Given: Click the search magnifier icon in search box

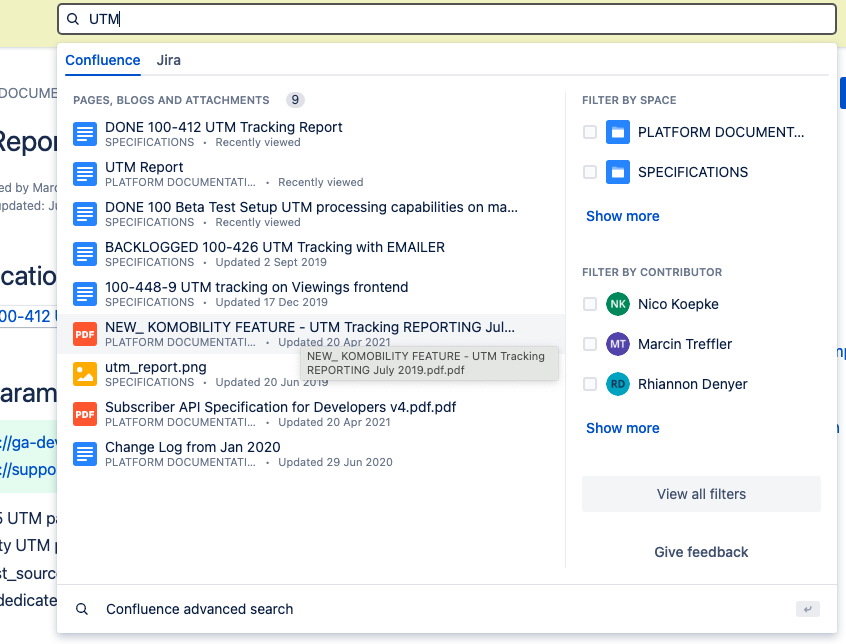Looking at the screenshot, I should (73, 19).
